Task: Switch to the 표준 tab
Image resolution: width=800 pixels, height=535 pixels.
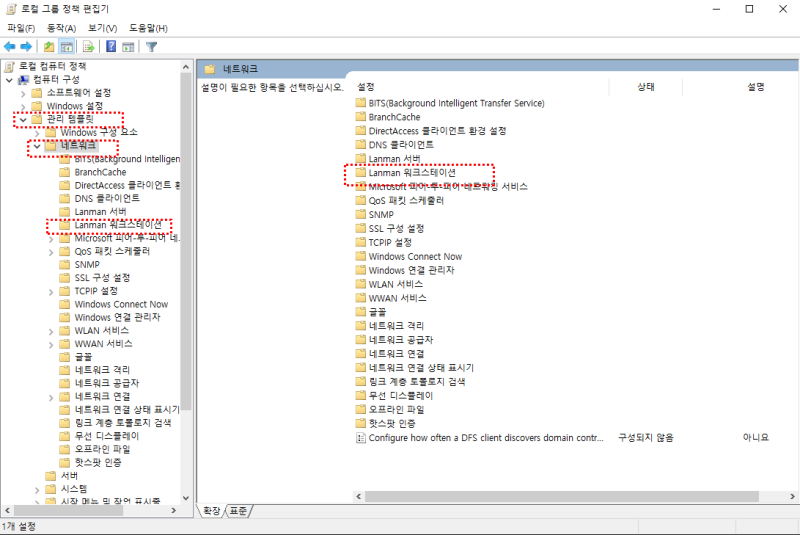Action: [x=238, y=511]
